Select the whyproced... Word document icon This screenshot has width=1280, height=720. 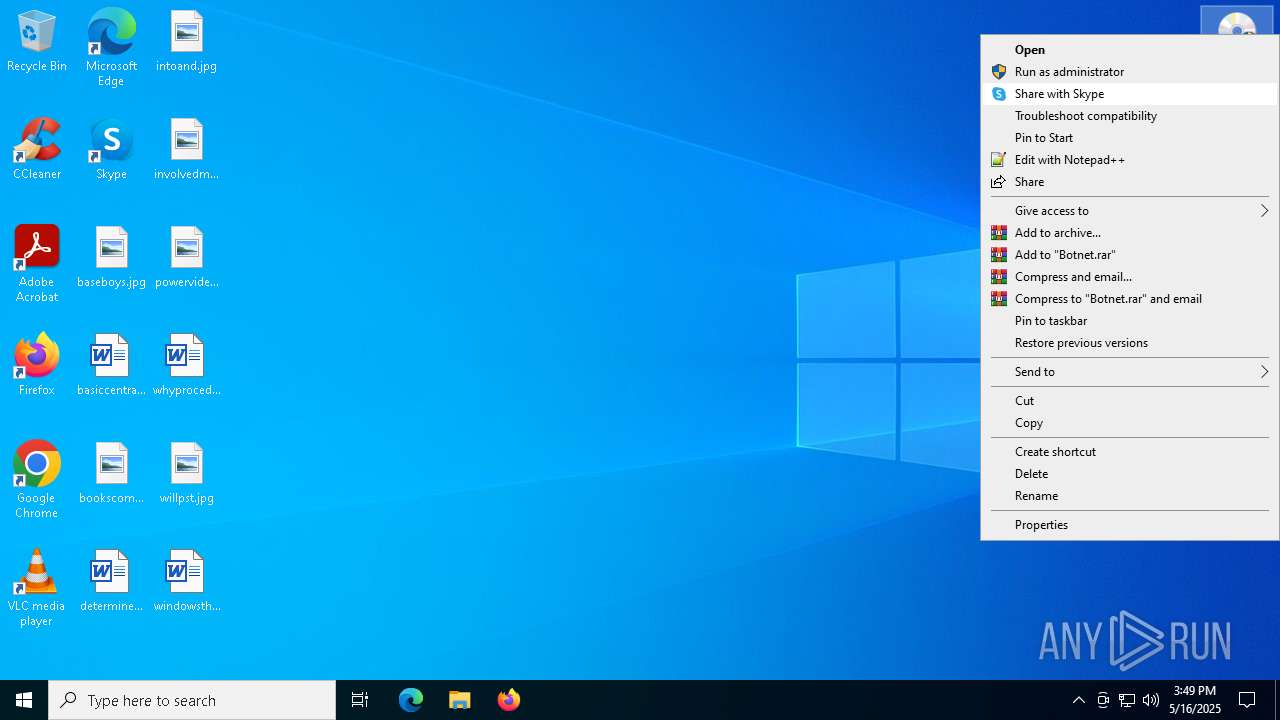coord(186,366)
